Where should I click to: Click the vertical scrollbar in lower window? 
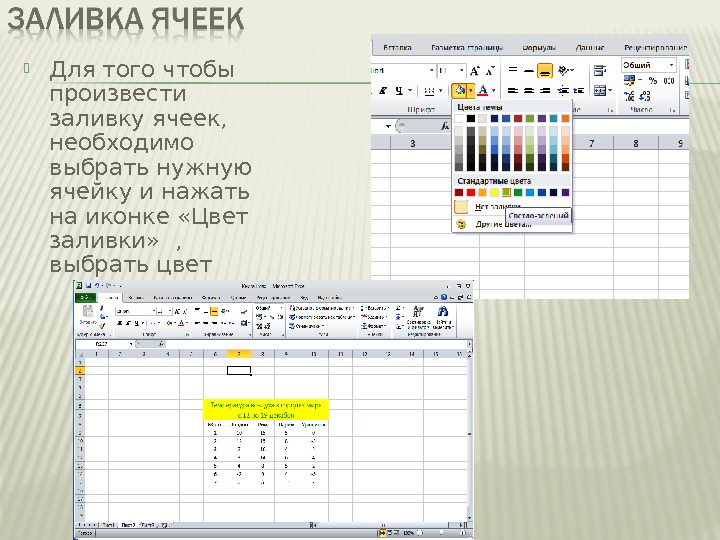469,437
